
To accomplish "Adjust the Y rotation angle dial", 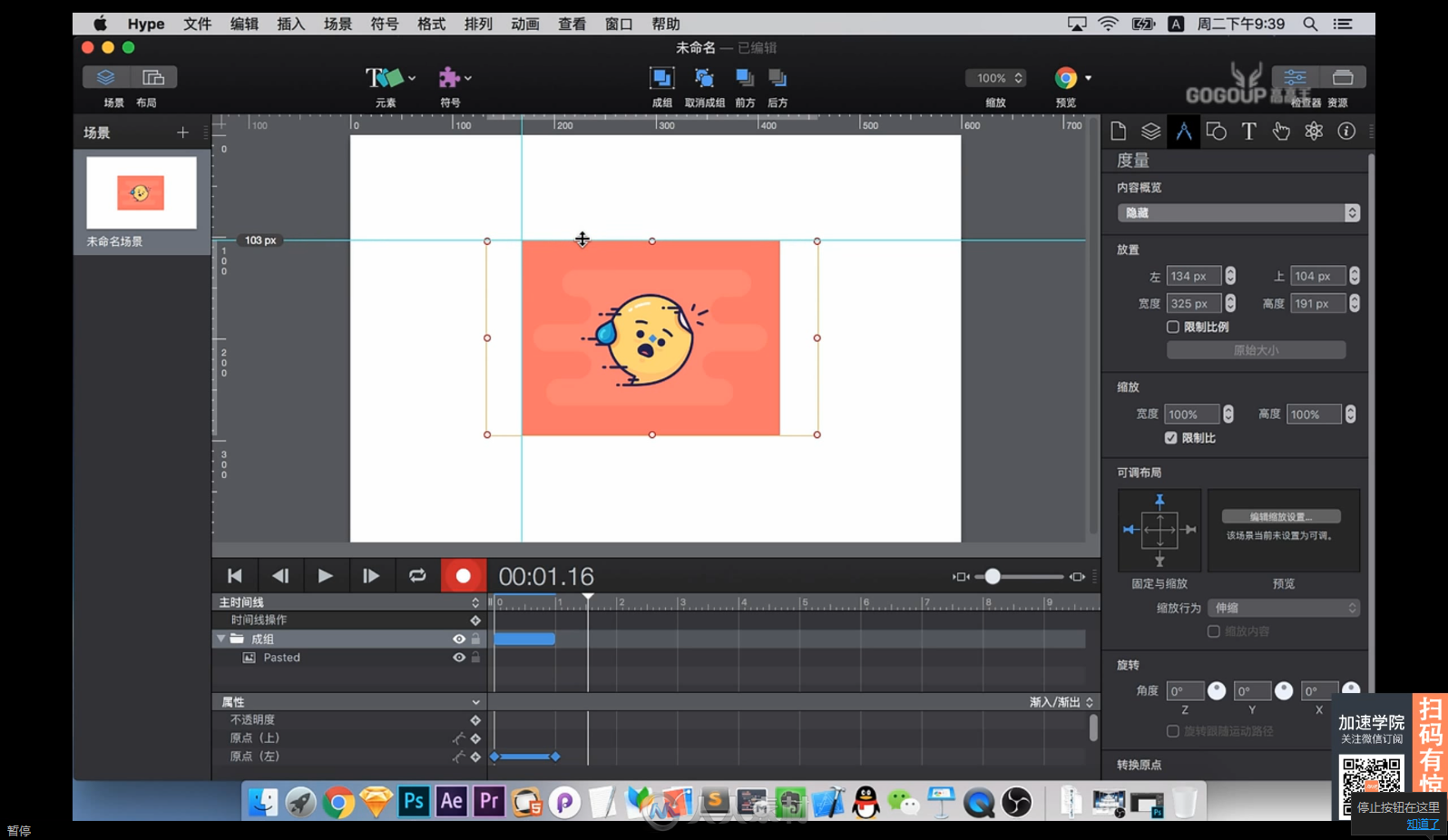I will click(1284, 690).
